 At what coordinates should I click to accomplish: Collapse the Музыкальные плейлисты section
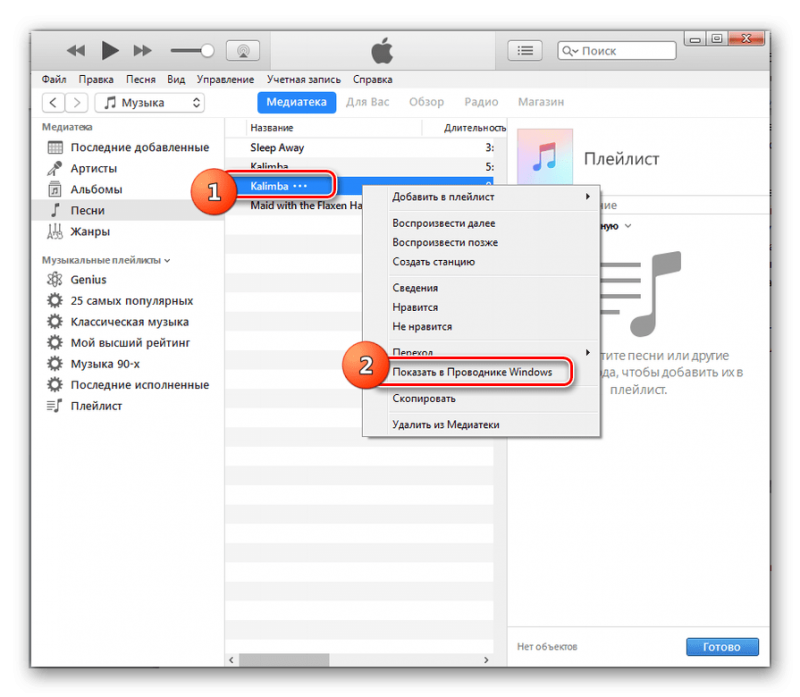106,260
